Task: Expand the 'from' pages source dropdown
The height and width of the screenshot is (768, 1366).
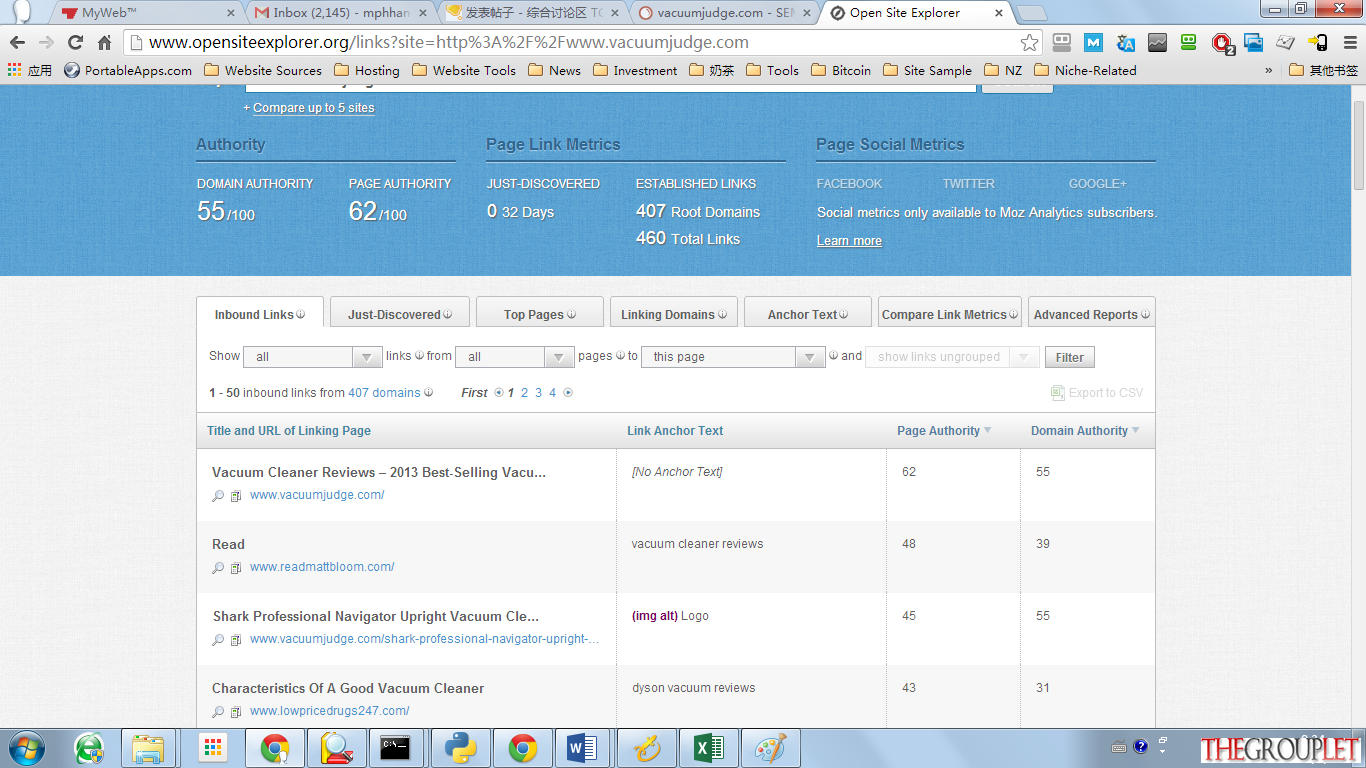Action: coord(514,357)
